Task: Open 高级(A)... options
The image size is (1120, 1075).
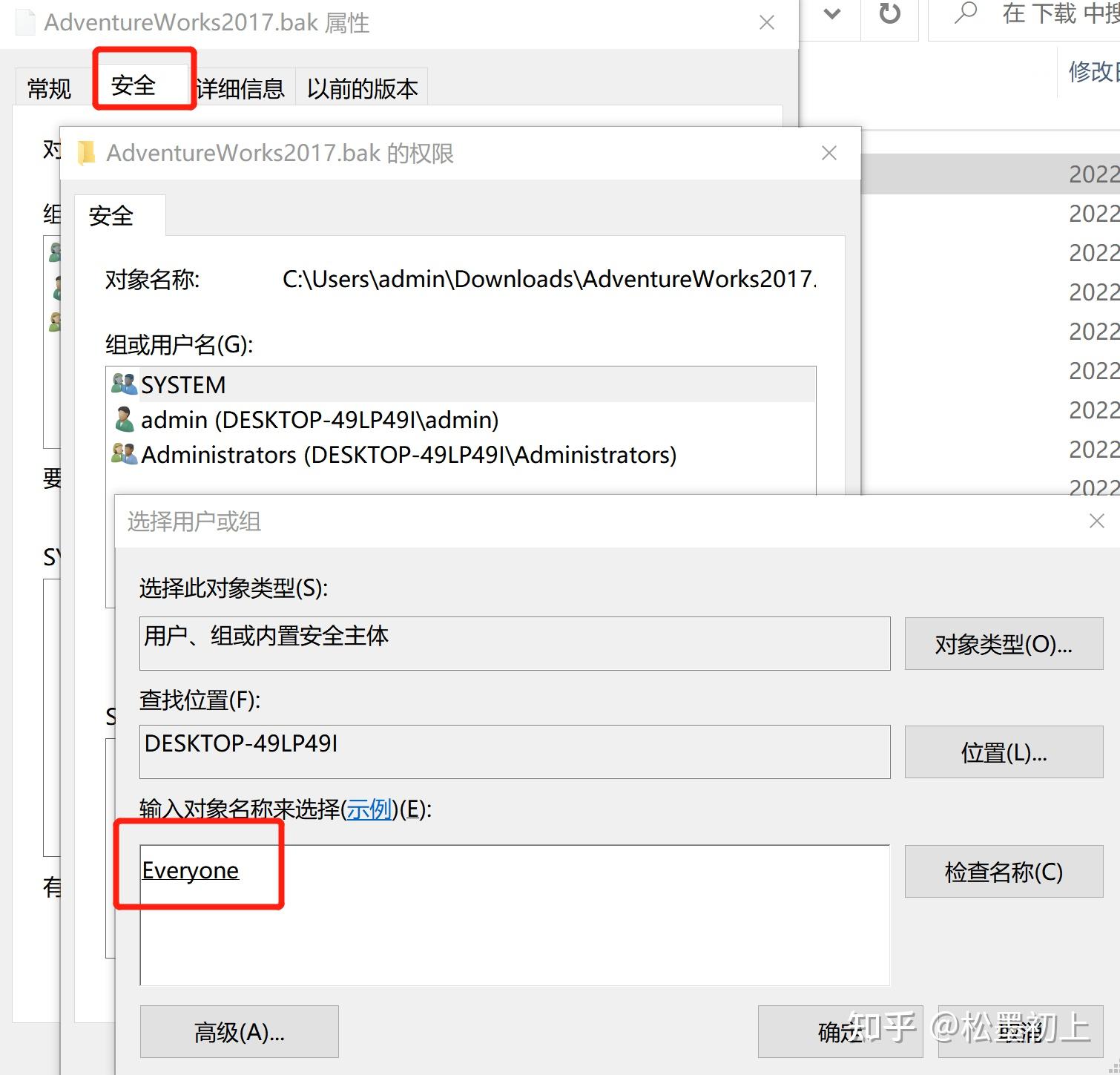Action: 239,1031
